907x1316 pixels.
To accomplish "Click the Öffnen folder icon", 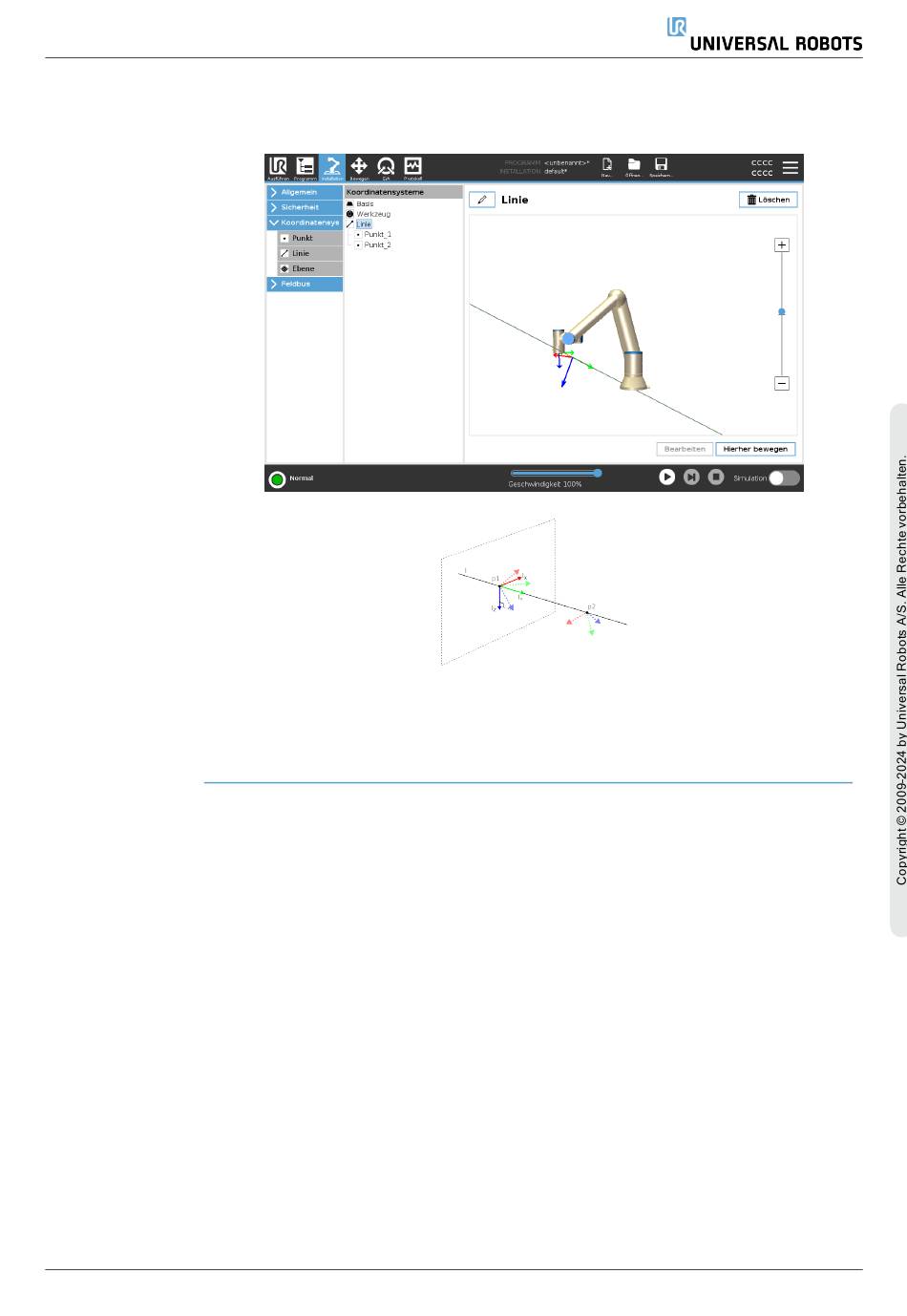I will [x=633, y=167].
